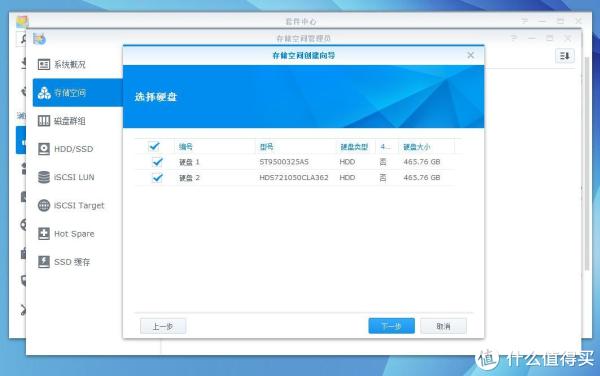
Task: Sort by 硬盘大小 column header
Action: 417,146
